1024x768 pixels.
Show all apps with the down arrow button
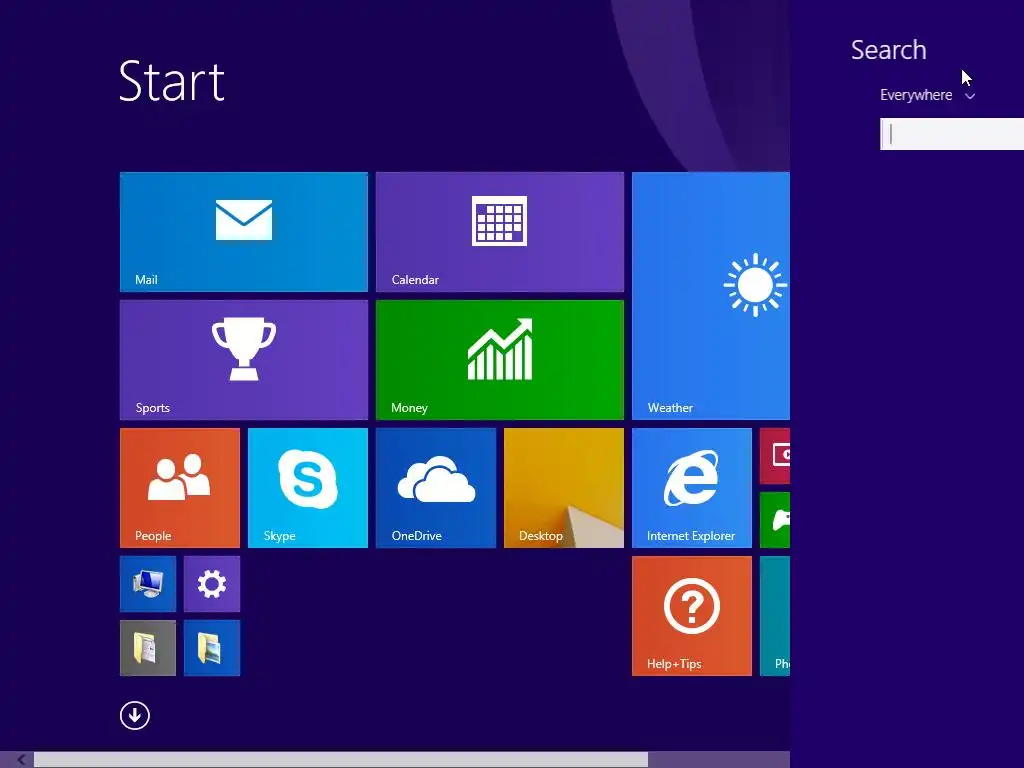point(135,716)
